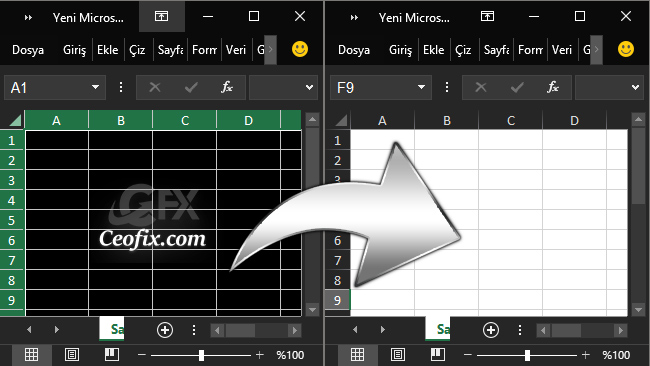Expand quick access chevrons in right window
This screenshot has height=366, width=650.
click(x=354, y=17)
